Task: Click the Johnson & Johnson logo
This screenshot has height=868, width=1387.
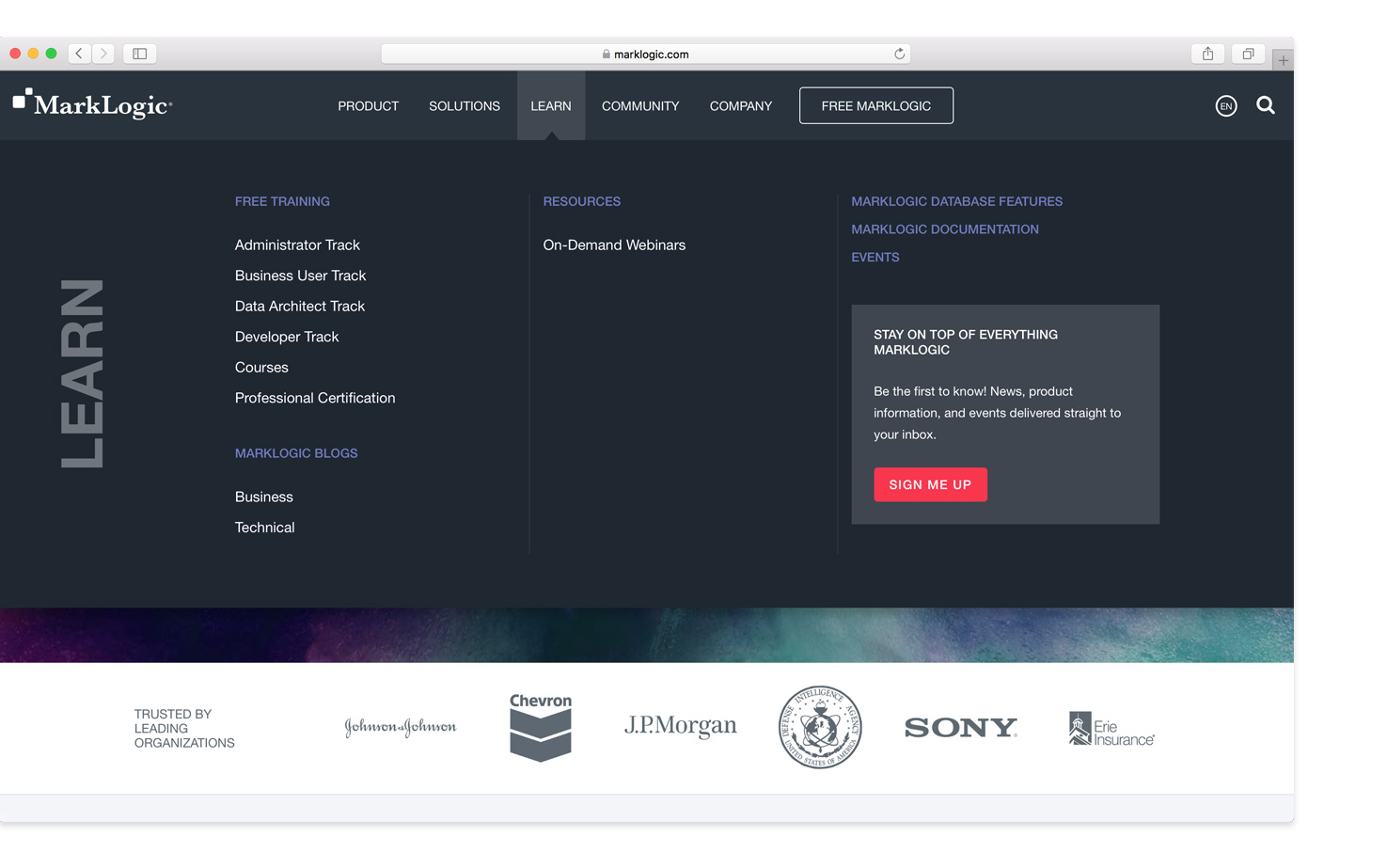Action: pyautogui.click(x=401, y=727)
